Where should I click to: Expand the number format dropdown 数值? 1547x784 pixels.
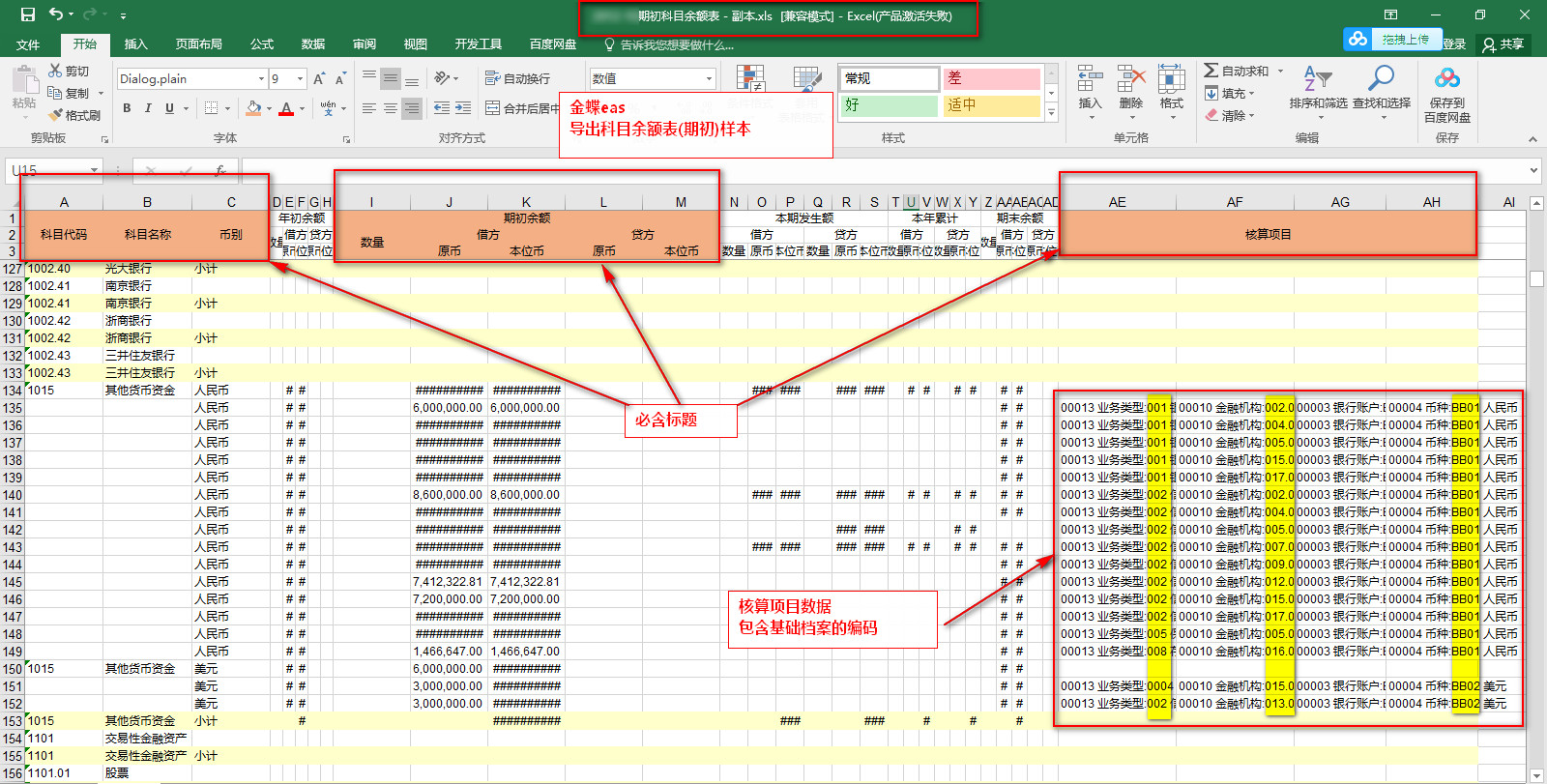709,78
